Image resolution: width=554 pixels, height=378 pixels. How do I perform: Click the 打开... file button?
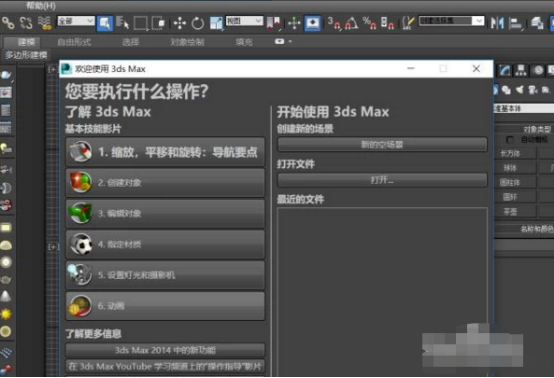tap(382, 180)
